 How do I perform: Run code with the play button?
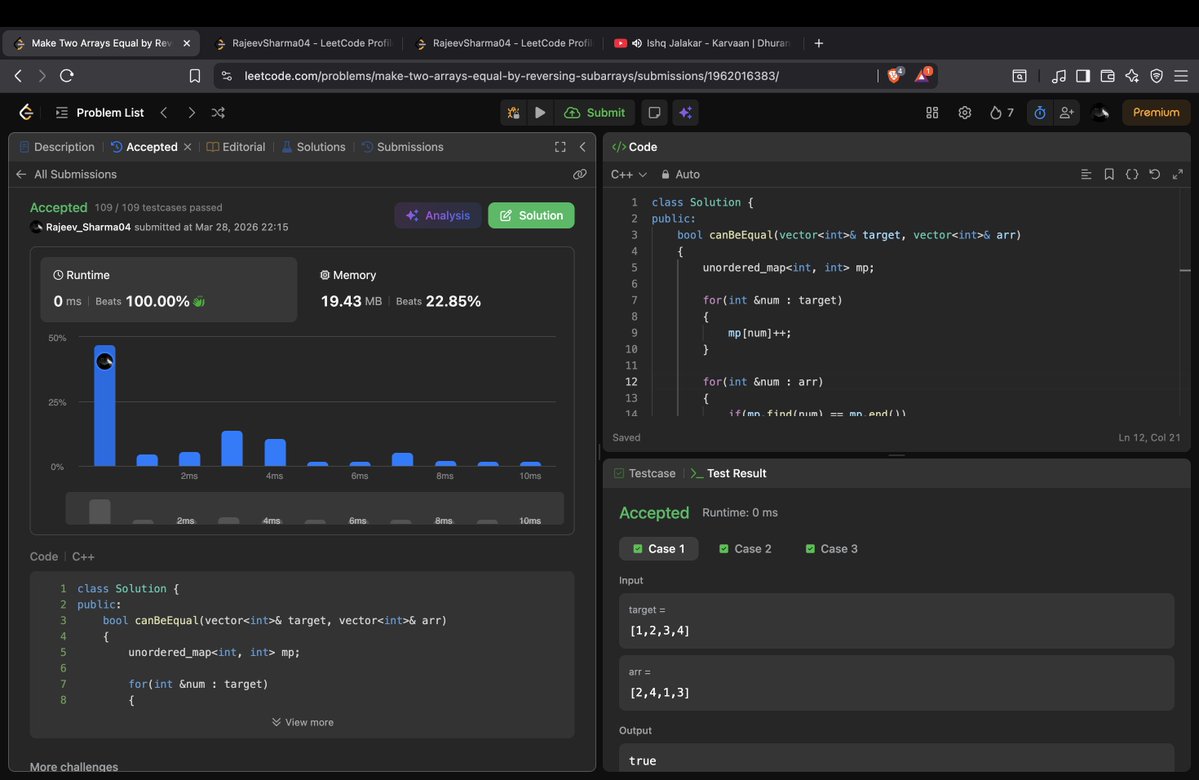(x=540, y=112)
